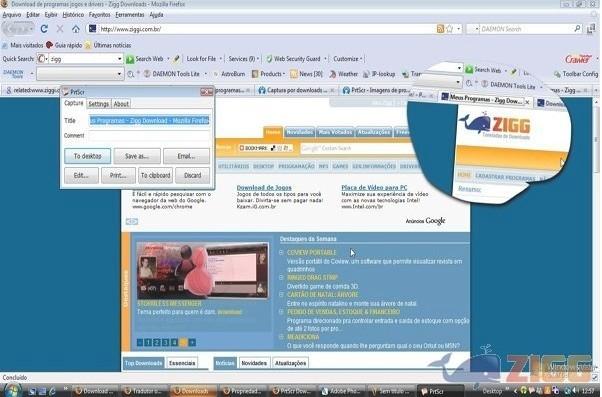Viewport: 602px width, 397px height.
Task: Click the Web Security Guard shield
Action: tap(270, 59)
